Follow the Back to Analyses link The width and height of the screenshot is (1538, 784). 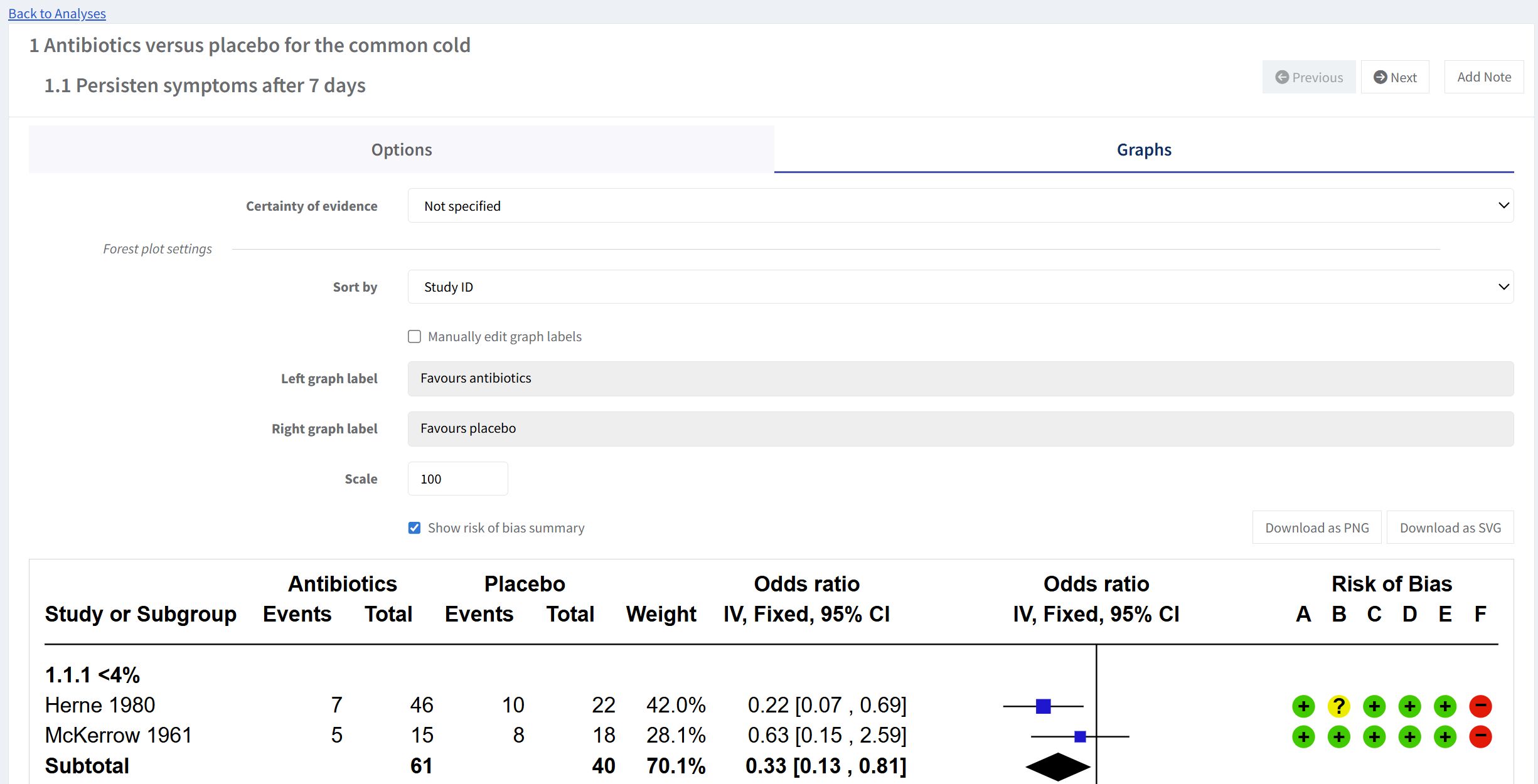tap(57, 13)
